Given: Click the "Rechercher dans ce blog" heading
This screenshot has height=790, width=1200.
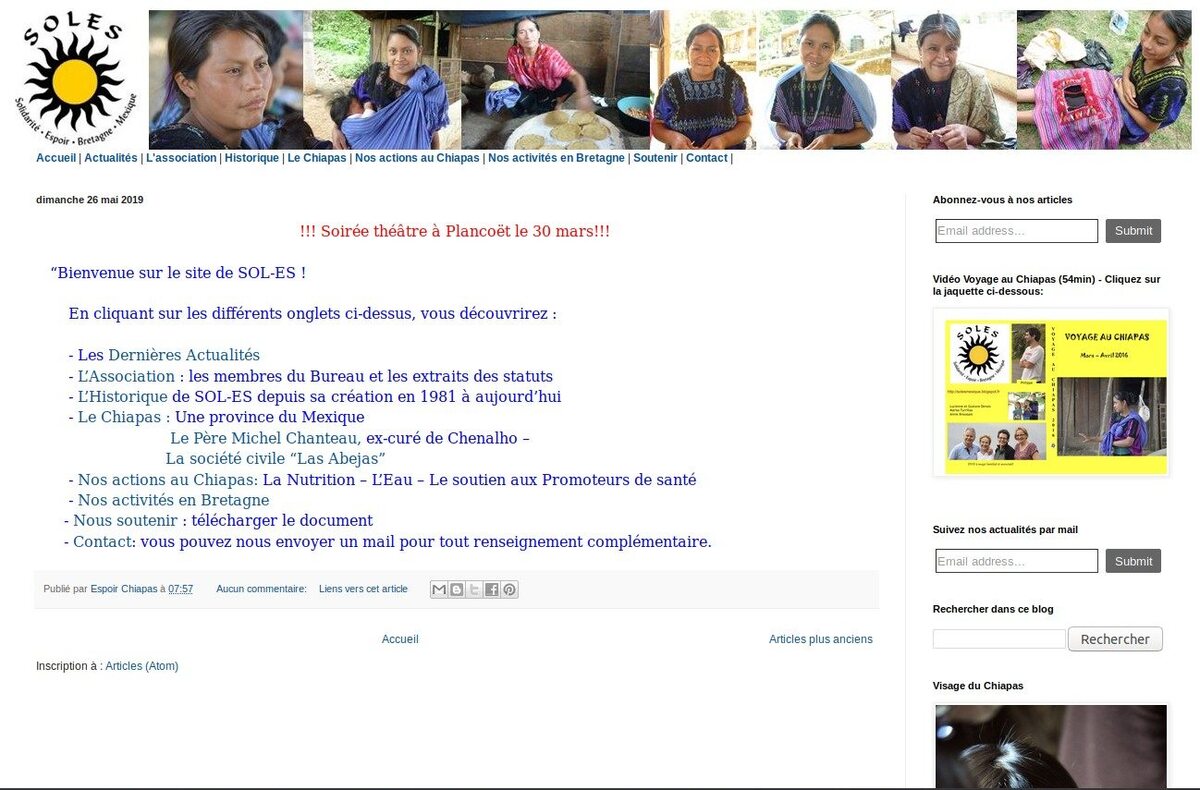Looking at the screenshot, I should tap(993, 609).
